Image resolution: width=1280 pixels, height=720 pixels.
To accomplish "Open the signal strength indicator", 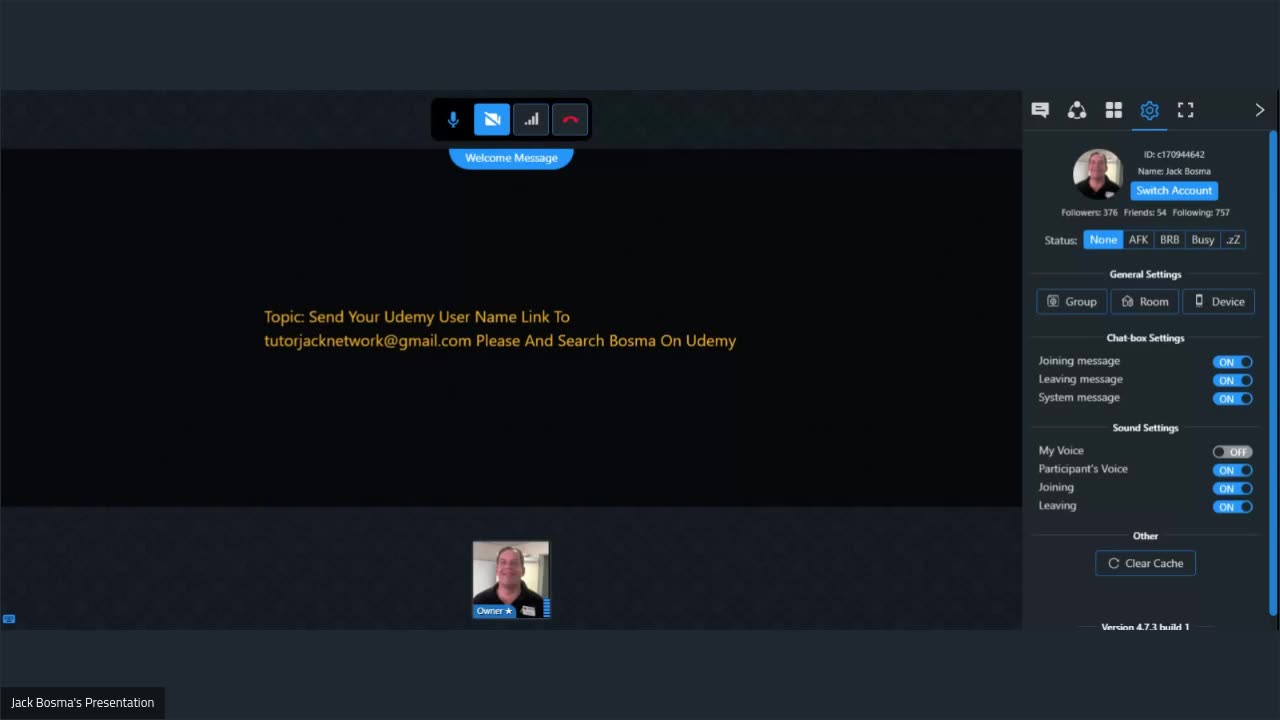I will click(x=531, y=120).
